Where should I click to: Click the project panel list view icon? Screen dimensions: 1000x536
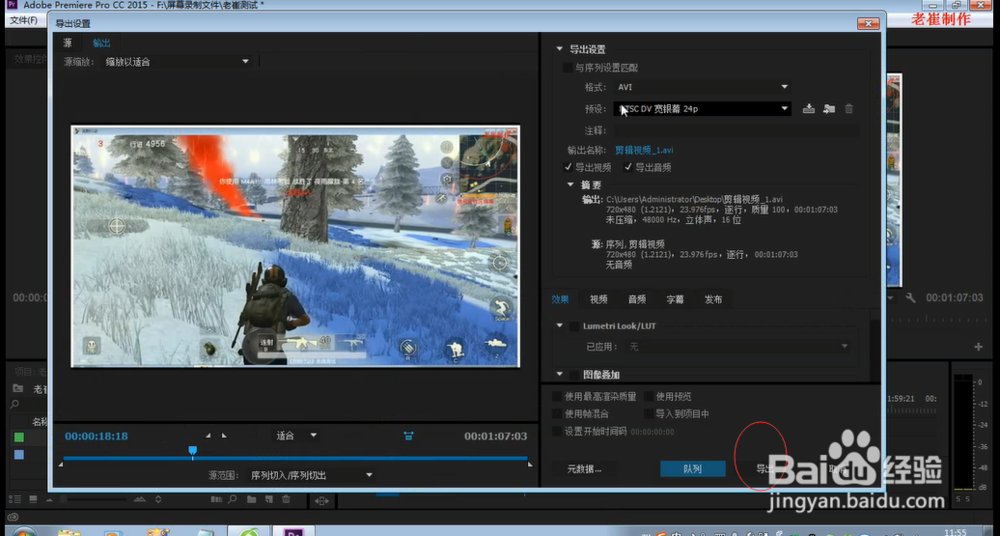pos(17,499)
